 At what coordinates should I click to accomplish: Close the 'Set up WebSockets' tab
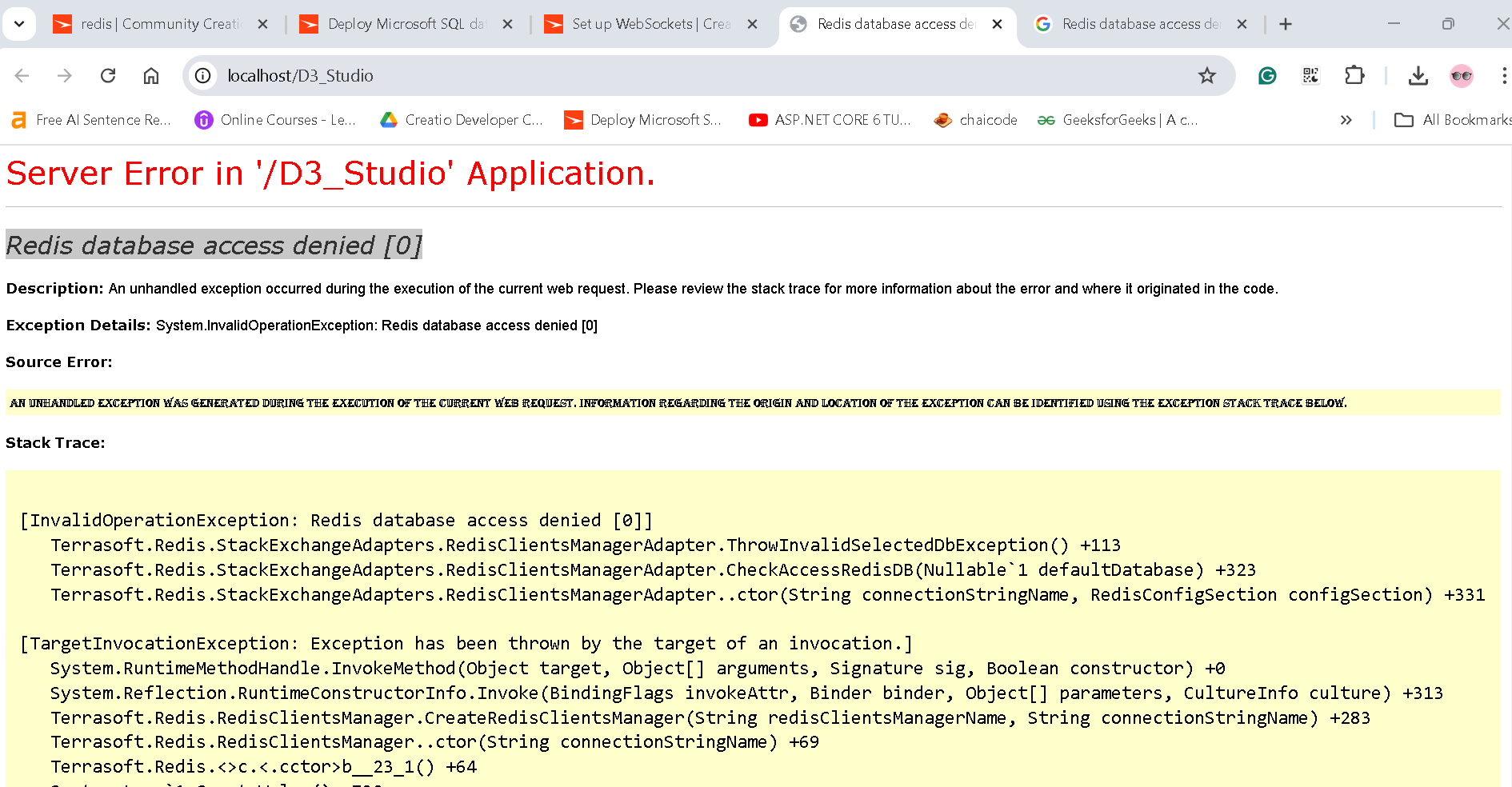tap(752, 24)
